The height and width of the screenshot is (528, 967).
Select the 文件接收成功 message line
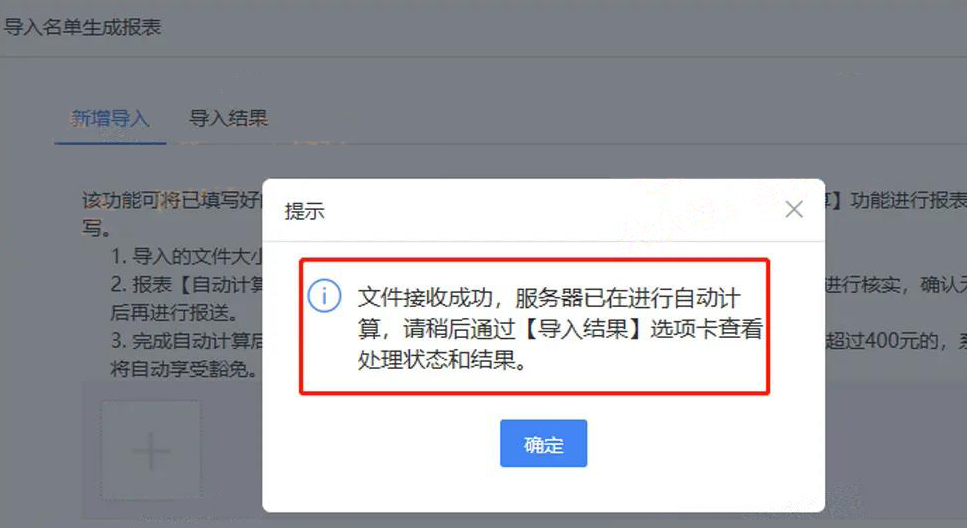point(549,298)
